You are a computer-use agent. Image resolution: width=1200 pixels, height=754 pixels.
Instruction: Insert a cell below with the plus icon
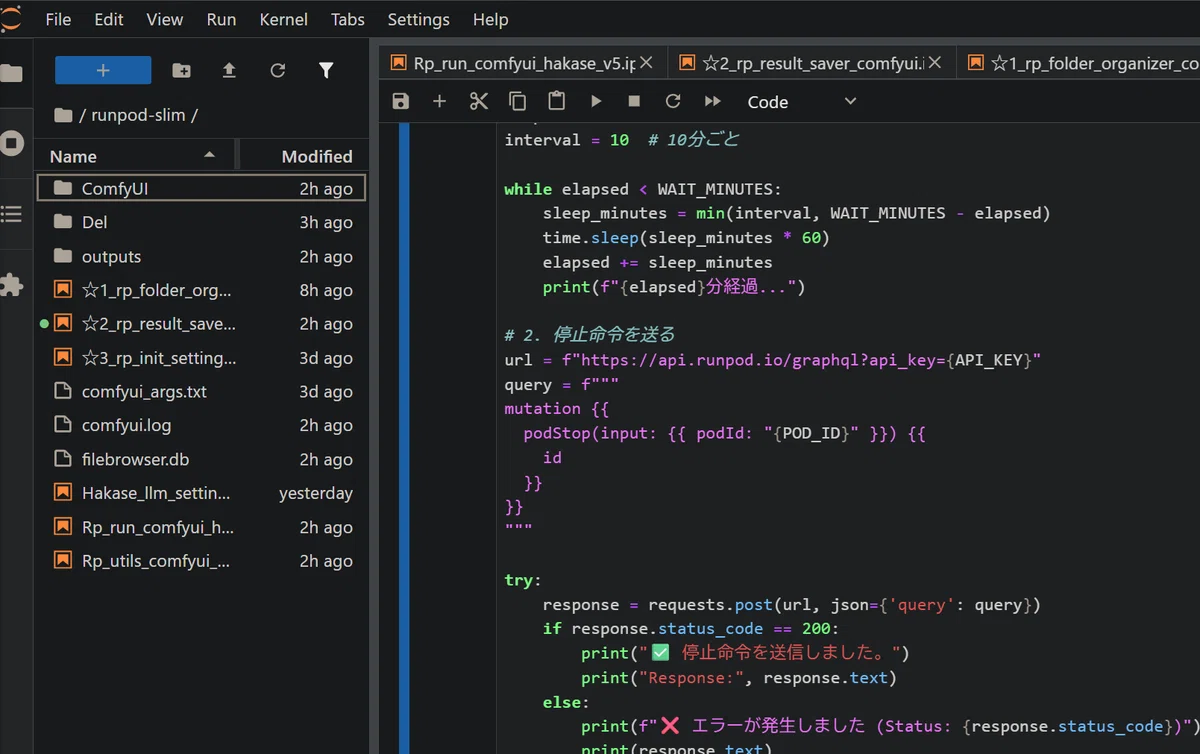coord(439,101)
